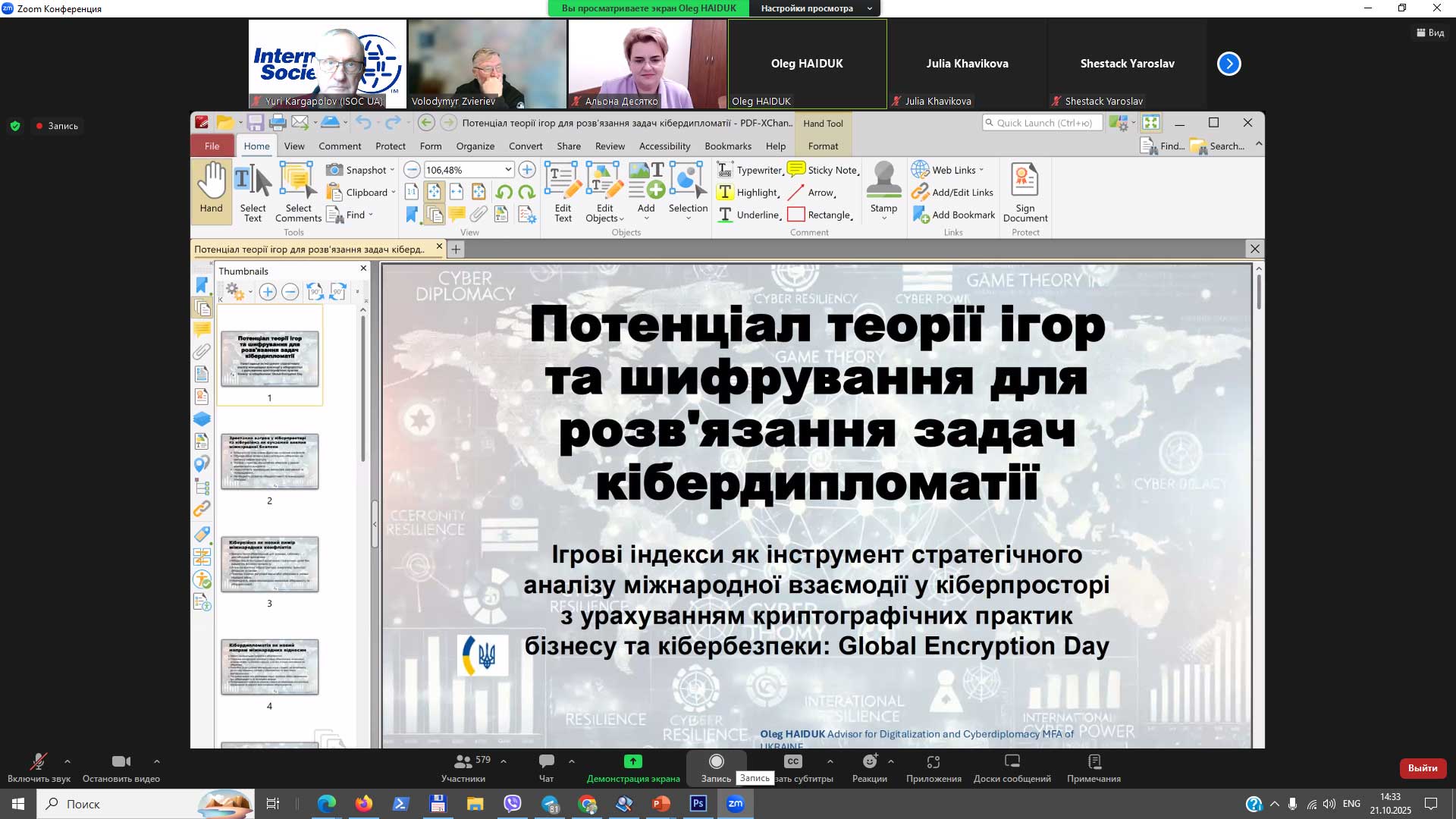Viewport: 1456px width, 819px height.
Task: Choose the Sticky Note tool
Action: (824, 170)
